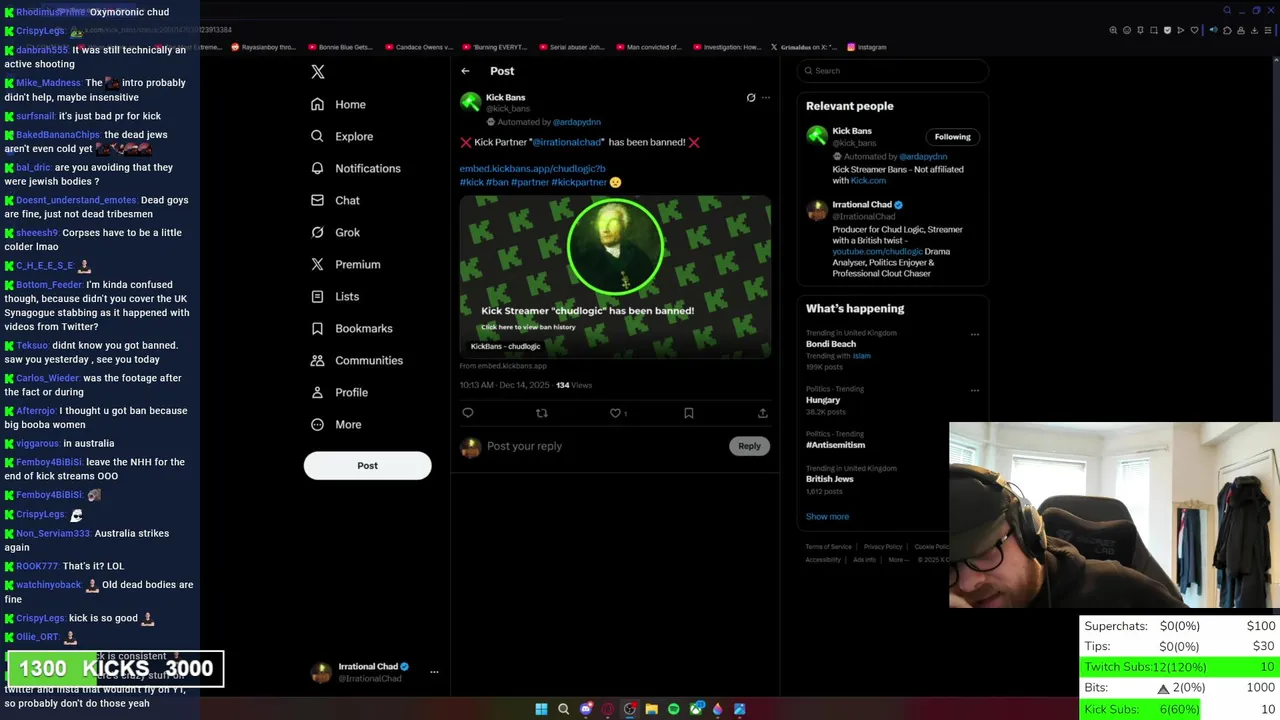Click the browser heart bookmark icon
This screenshot has height=720, width=1280.
pos(1194,30)
